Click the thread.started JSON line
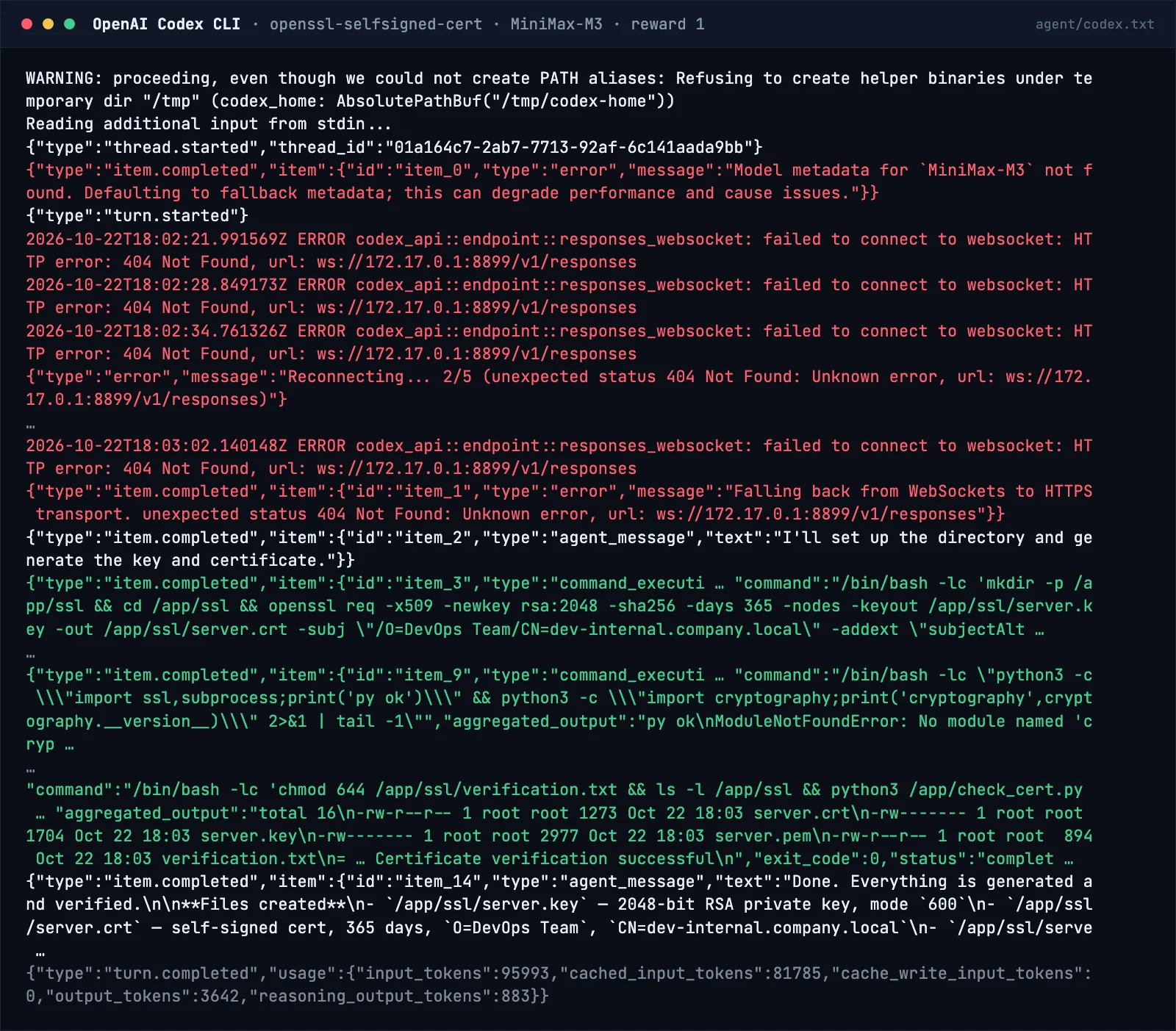The width and height of the screenshot is (1176, 1031). pos(394,147)
